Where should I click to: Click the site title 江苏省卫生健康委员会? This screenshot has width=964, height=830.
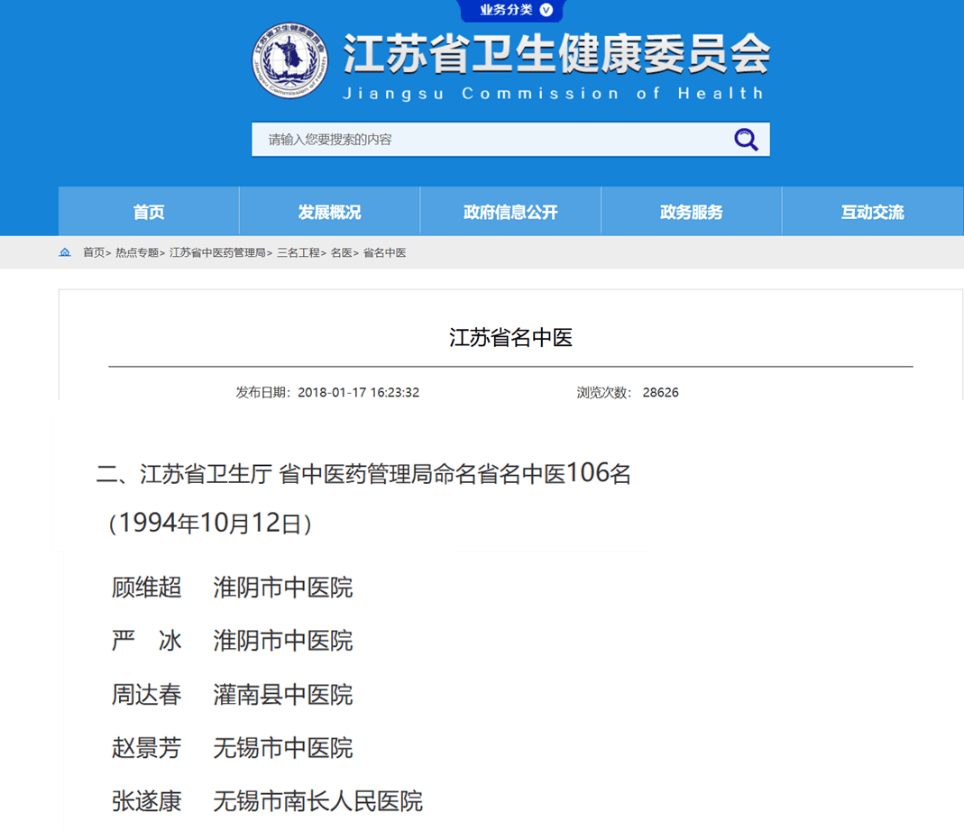tap(556, 54)
